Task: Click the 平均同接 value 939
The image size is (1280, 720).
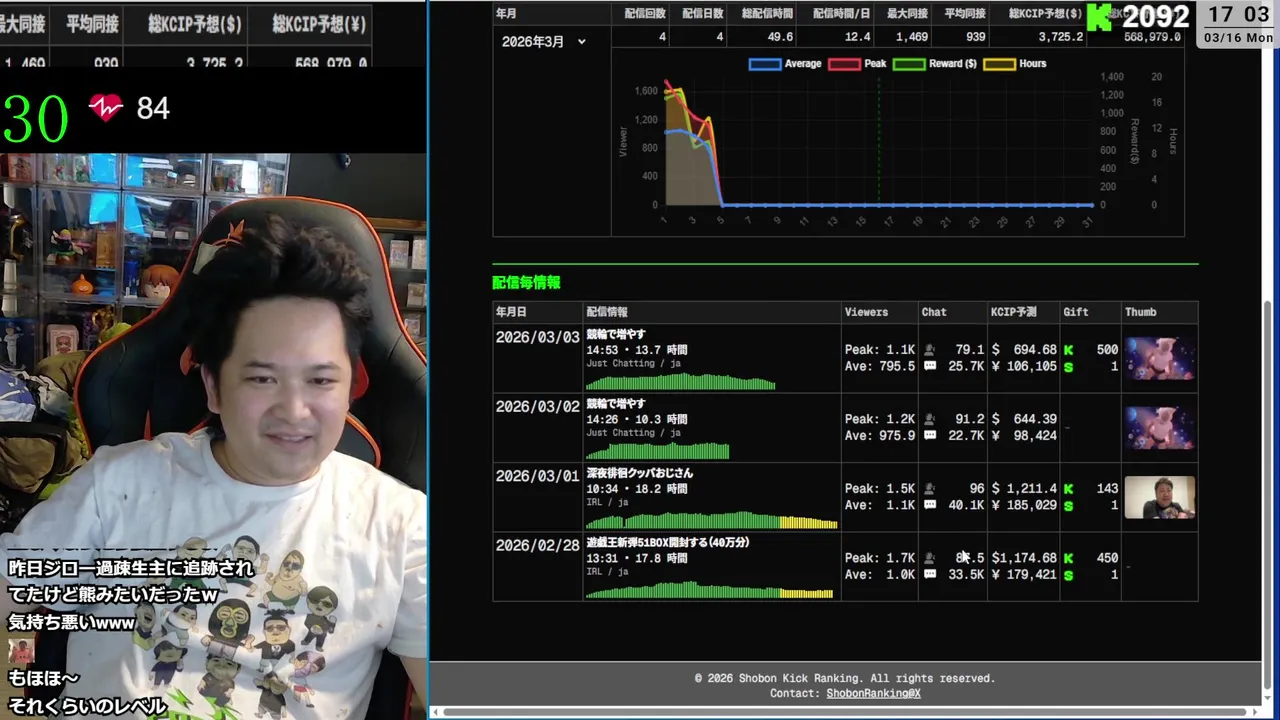Action: (x=975, y=37)
